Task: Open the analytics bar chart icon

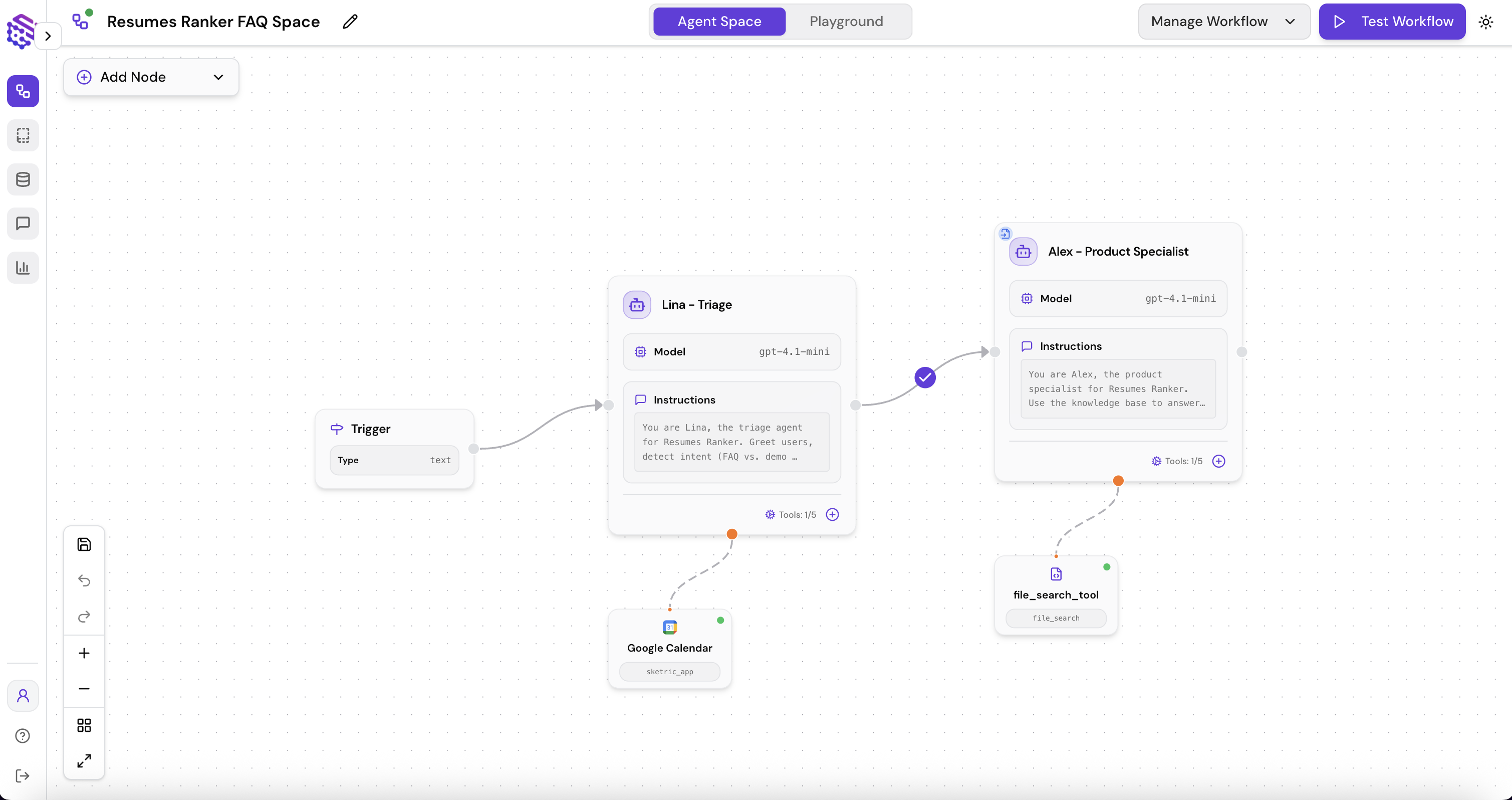Action: (x=23, y=267)
